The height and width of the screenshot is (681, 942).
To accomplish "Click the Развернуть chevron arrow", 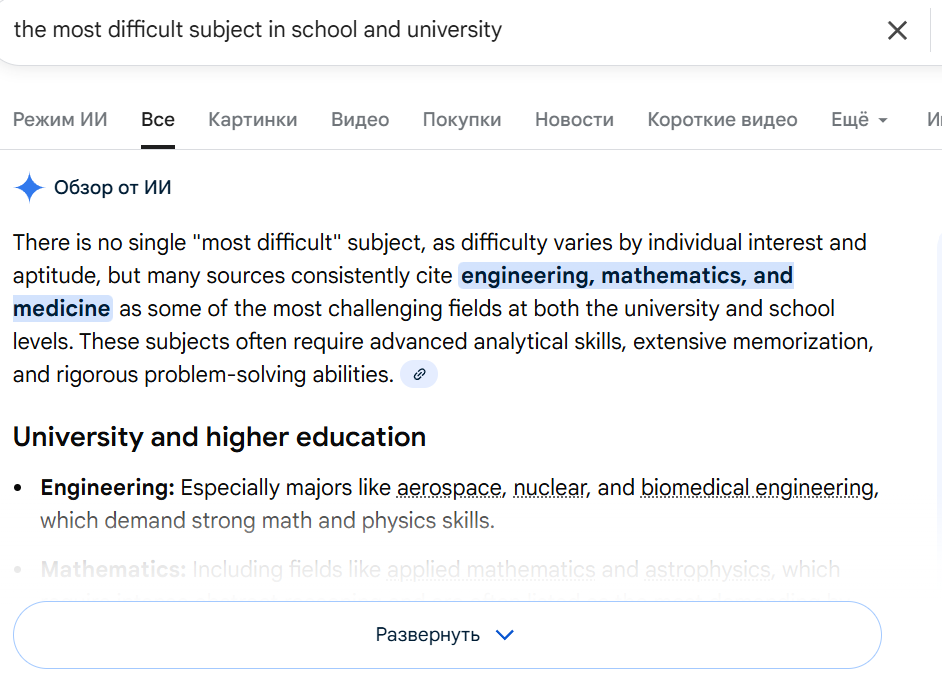I will [505, 635].
